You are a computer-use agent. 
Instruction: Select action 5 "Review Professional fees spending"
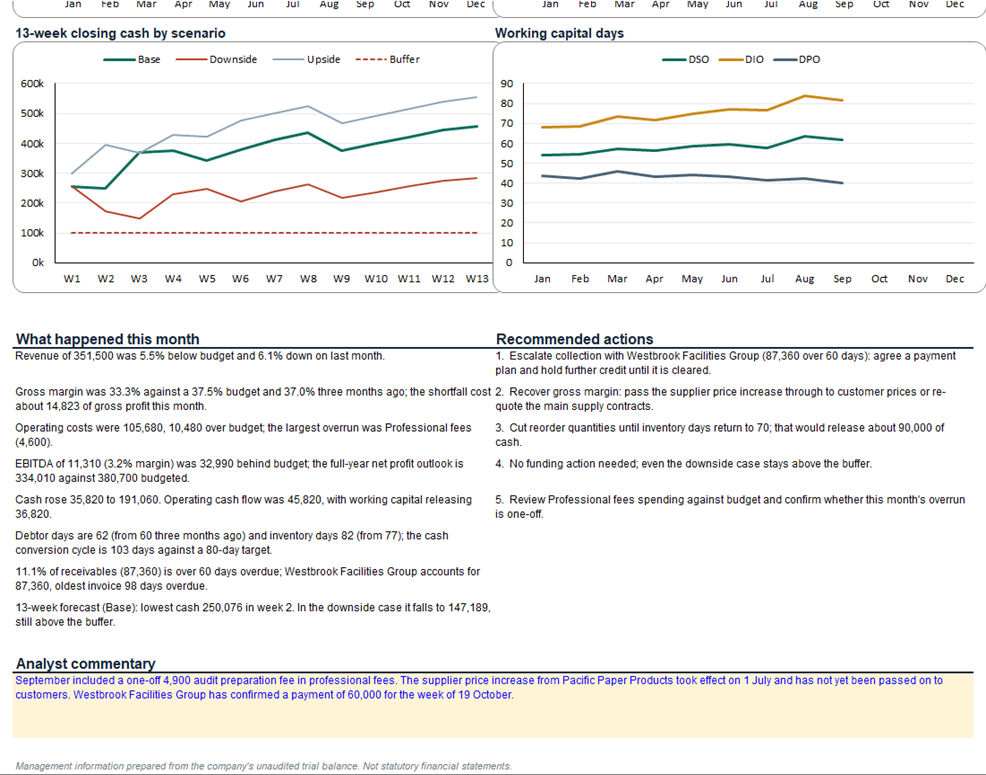point(730,507)
